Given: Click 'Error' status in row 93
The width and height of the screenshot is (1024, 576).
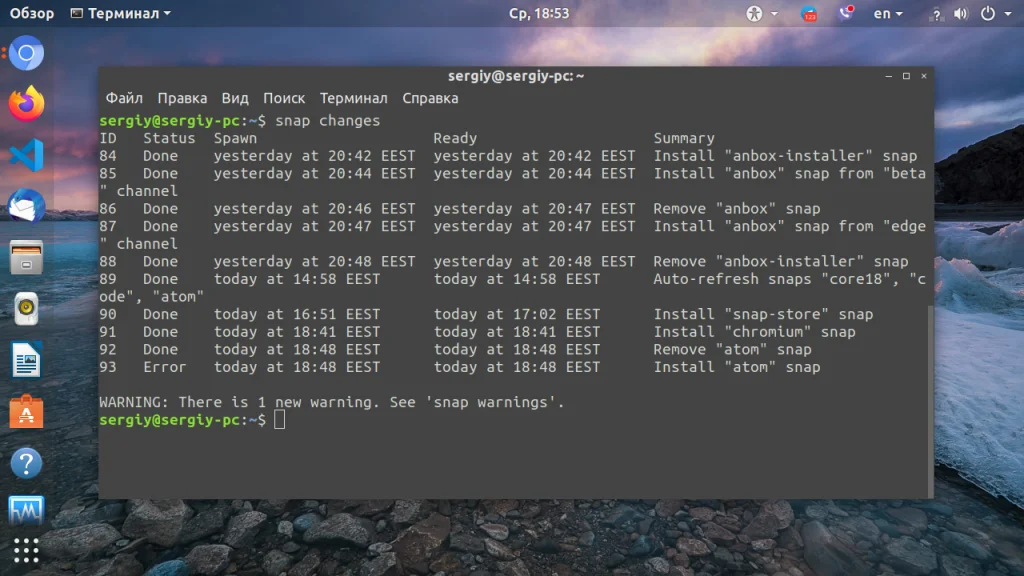Looking at the screenshot, I should pos(165,367).
